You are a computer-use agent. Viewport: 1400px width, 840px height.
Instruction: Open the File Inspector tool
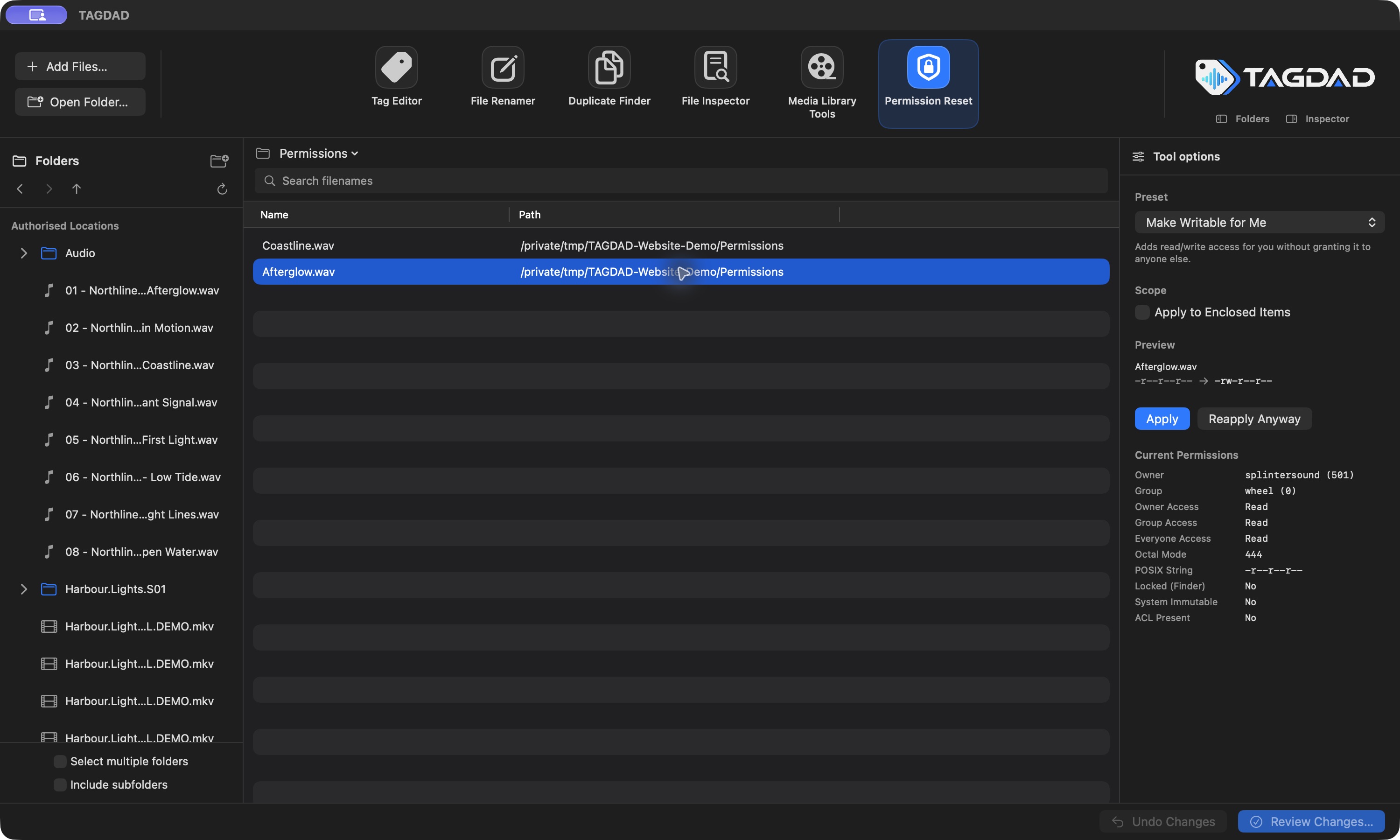(715, 77)
